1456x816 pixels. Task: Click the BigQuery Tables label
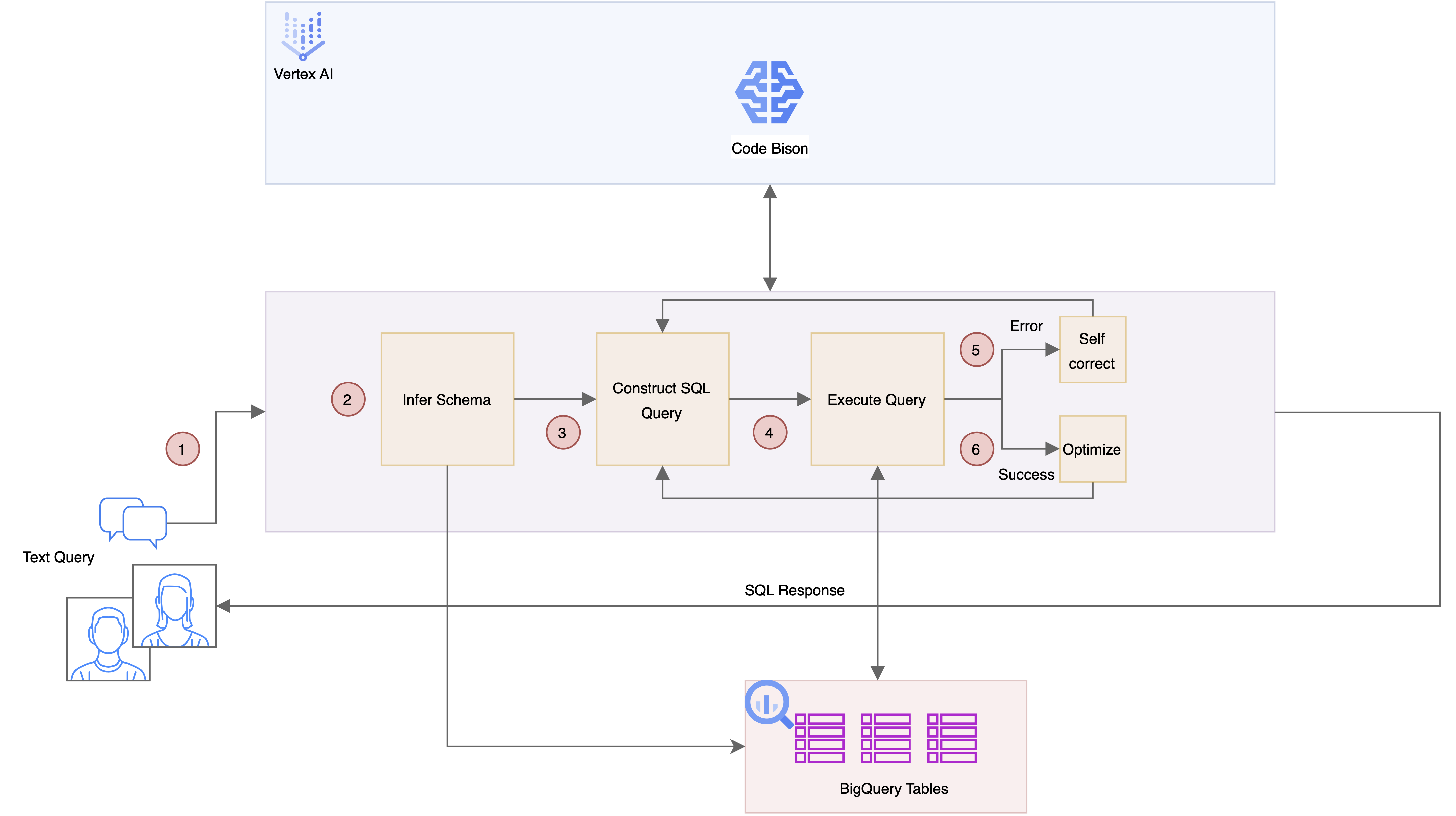click(893, 788)
